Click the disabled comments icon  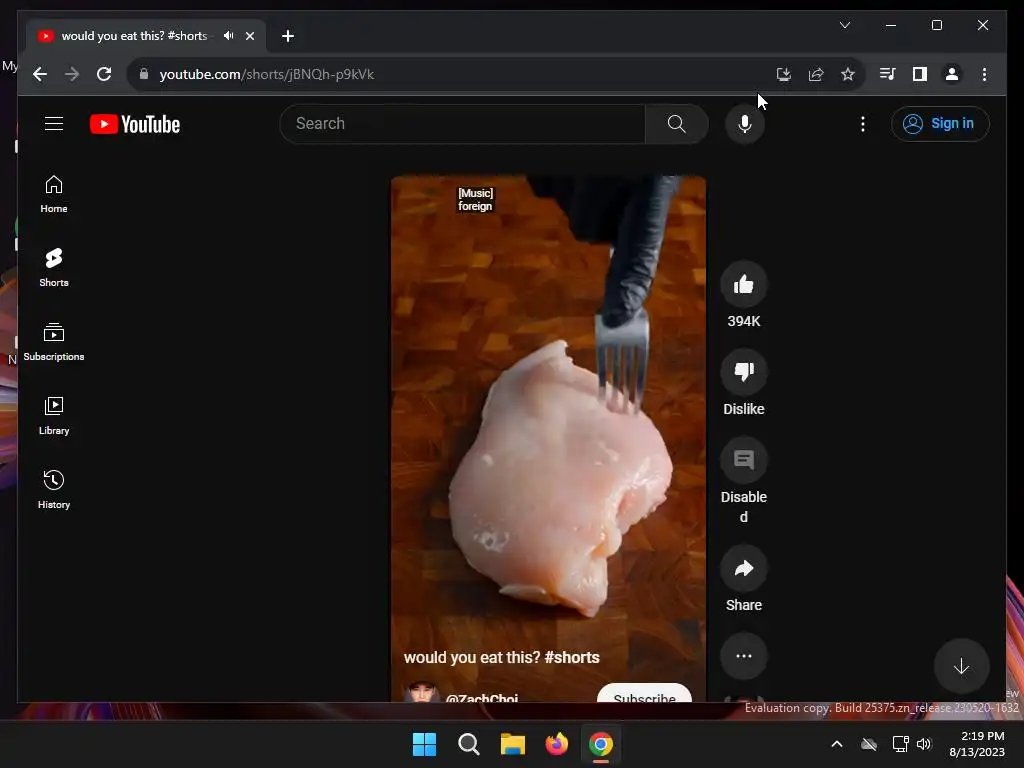pyautogui.click(x=743, y=460)
